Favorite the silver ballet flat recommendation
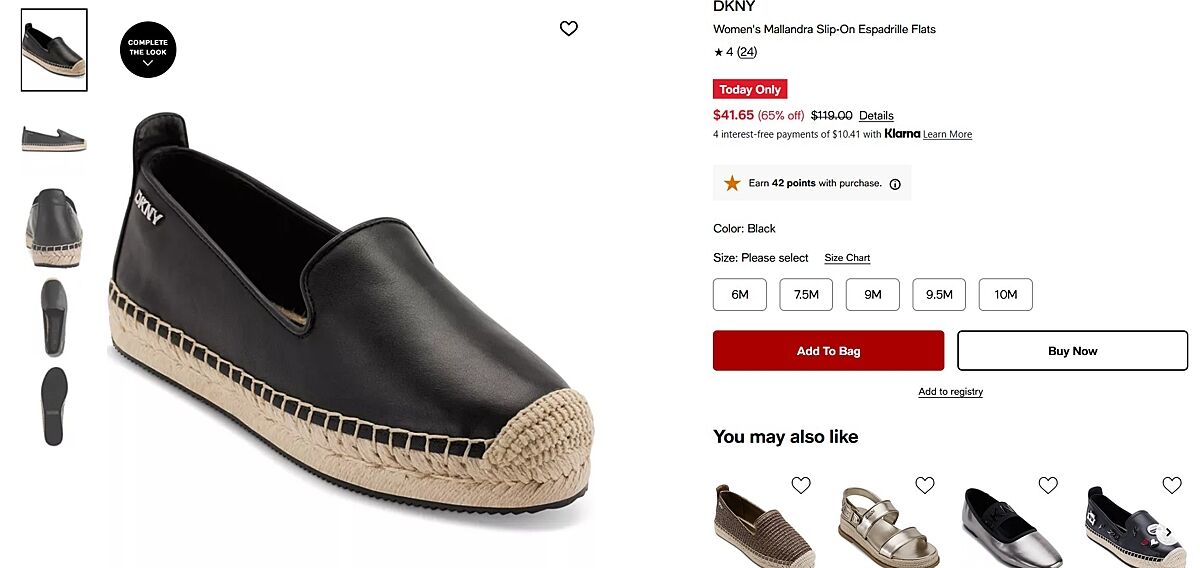The width and height of the screenshot is (1200, 568). [x=1048, y=486]
